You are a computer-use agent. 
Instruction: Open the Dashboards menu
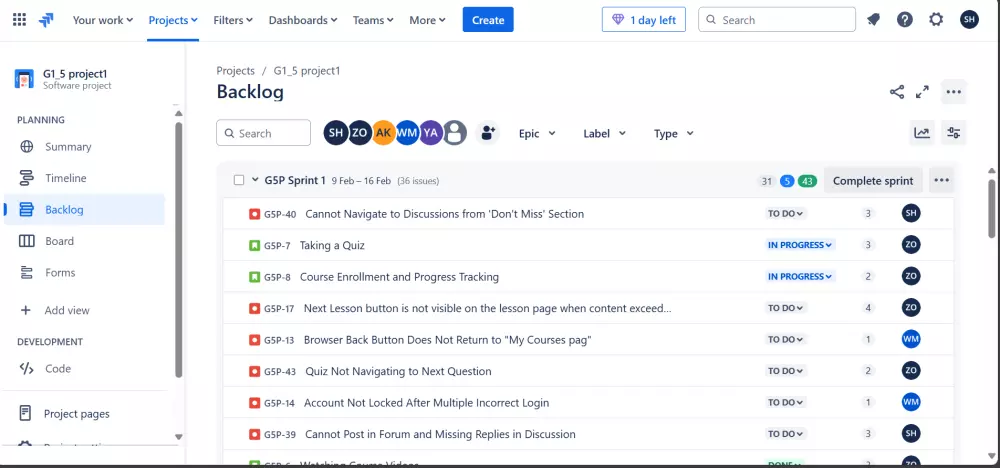point(303,20)
